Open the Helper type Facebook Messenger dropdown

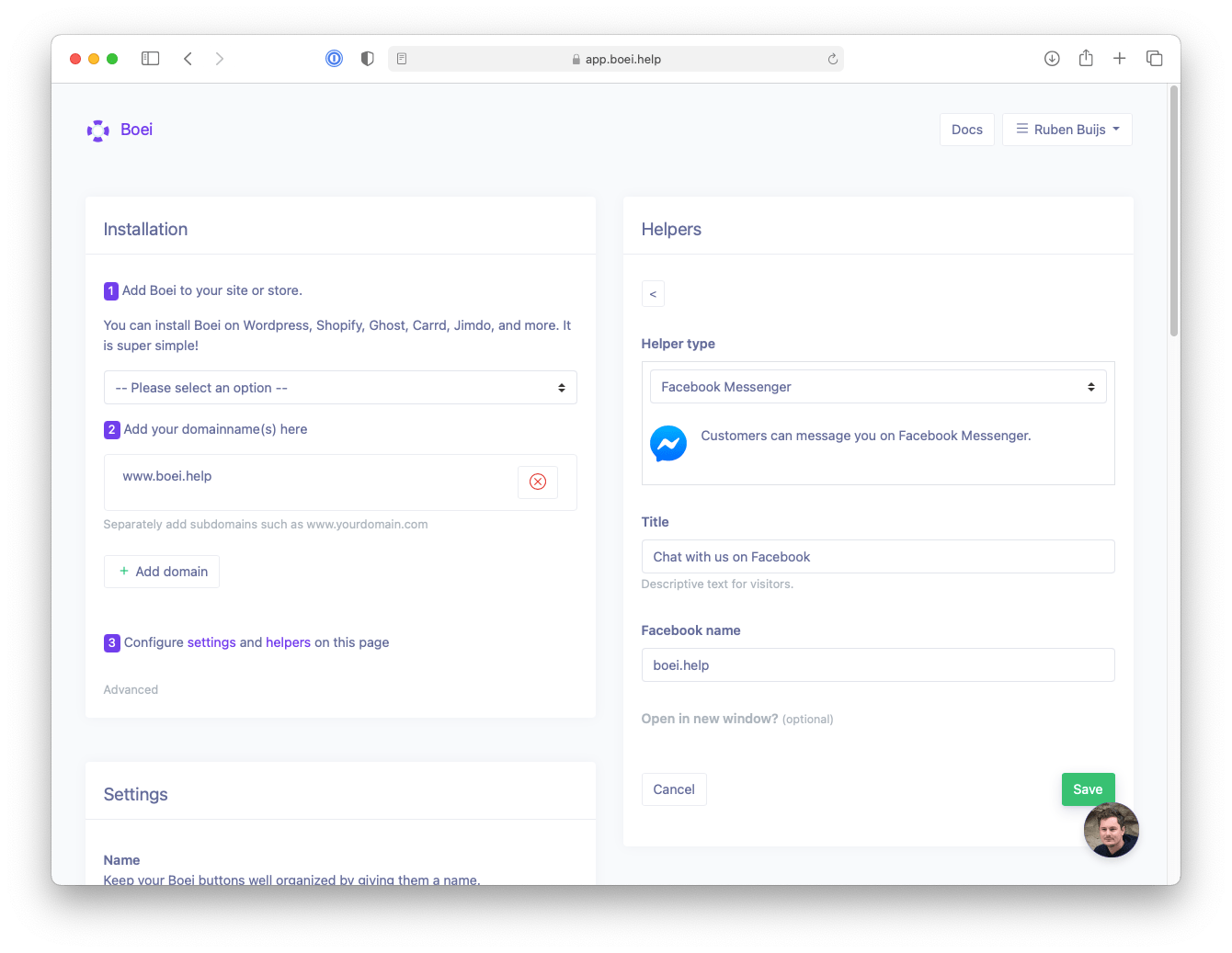click(x=878, y=387)
